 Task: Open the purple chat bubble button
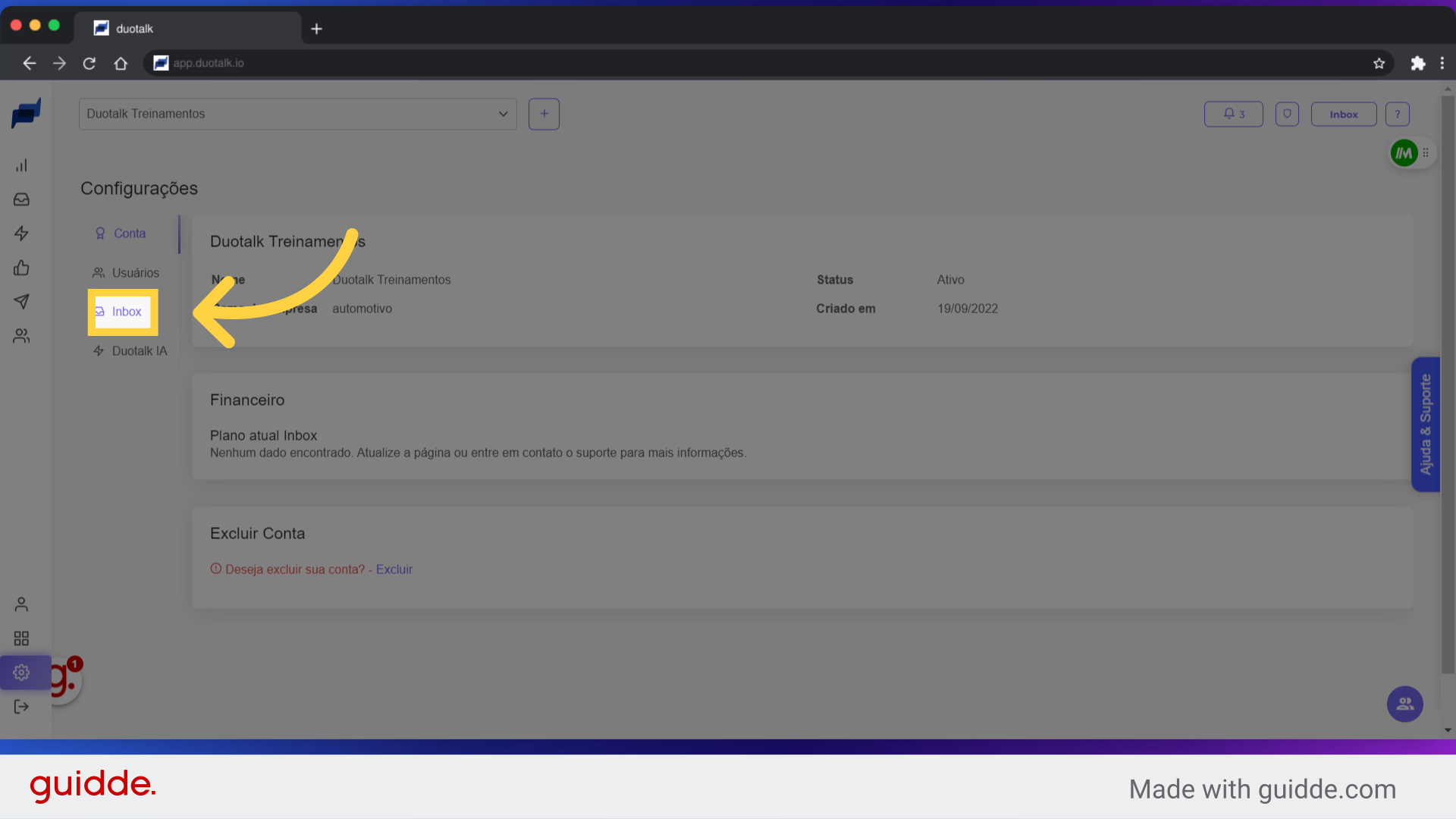1405,704
